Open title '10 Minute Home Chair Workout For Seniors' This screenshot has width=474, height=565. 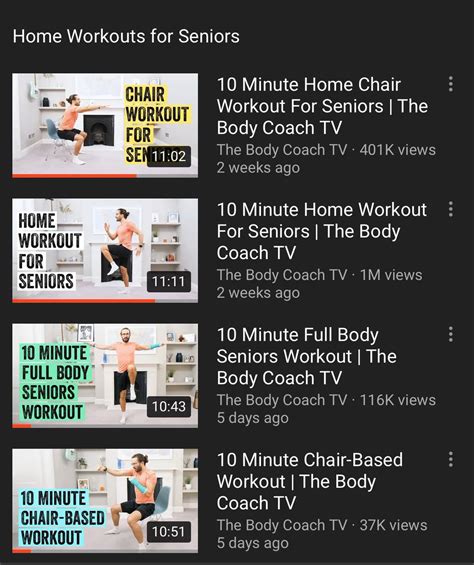(x=322, y=106)
